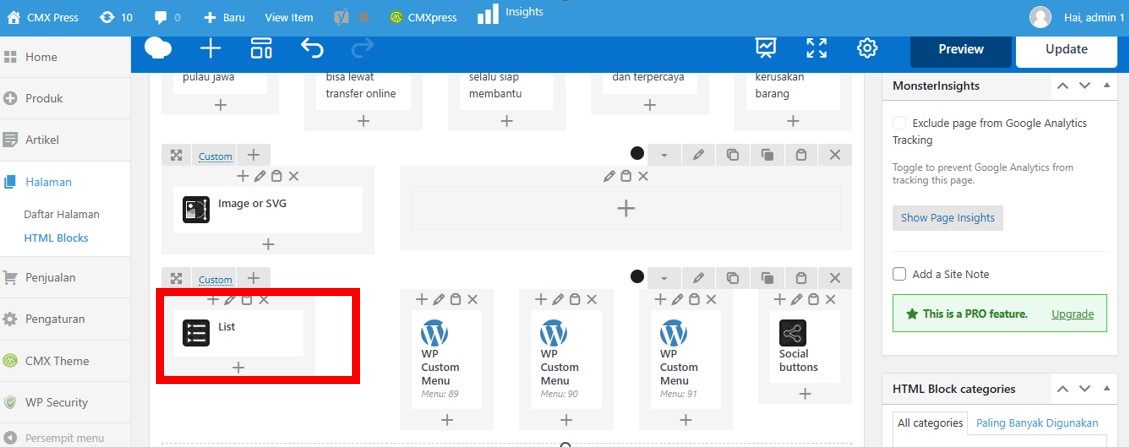The width and height of the screenshot is (1129, 447).
Task: Add an element below the Social buttons element
Action: (x=805, y=394)
